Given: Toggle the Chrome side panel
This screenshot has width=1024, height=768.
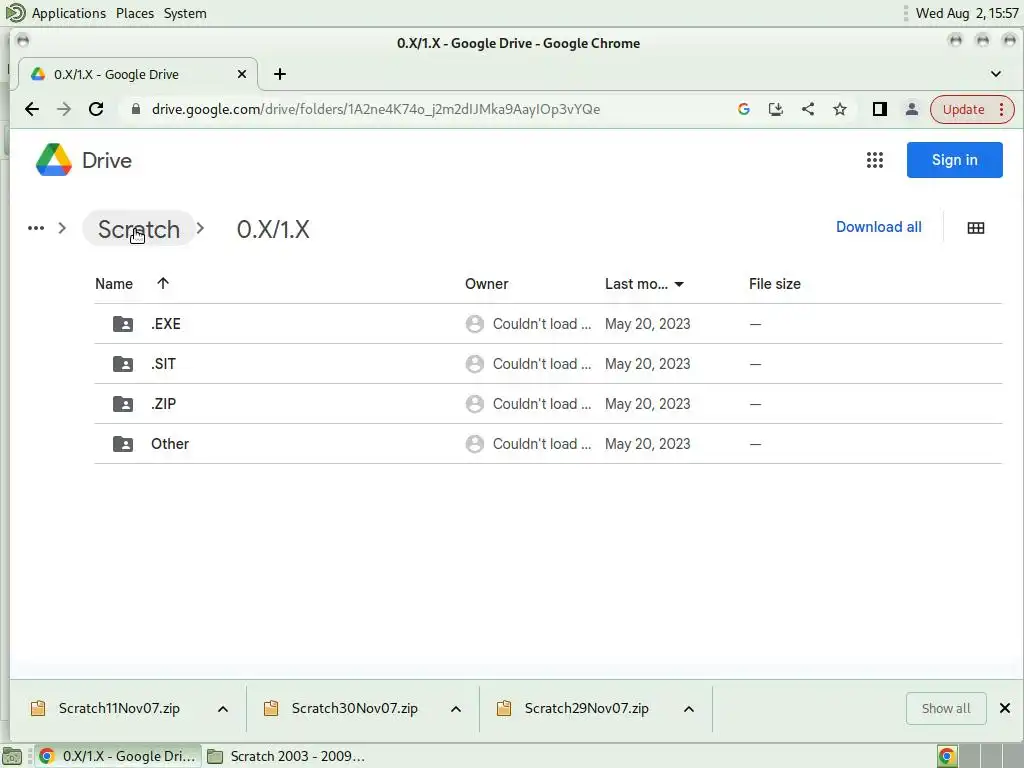Looking at the screenshot, I should (880, 109).
